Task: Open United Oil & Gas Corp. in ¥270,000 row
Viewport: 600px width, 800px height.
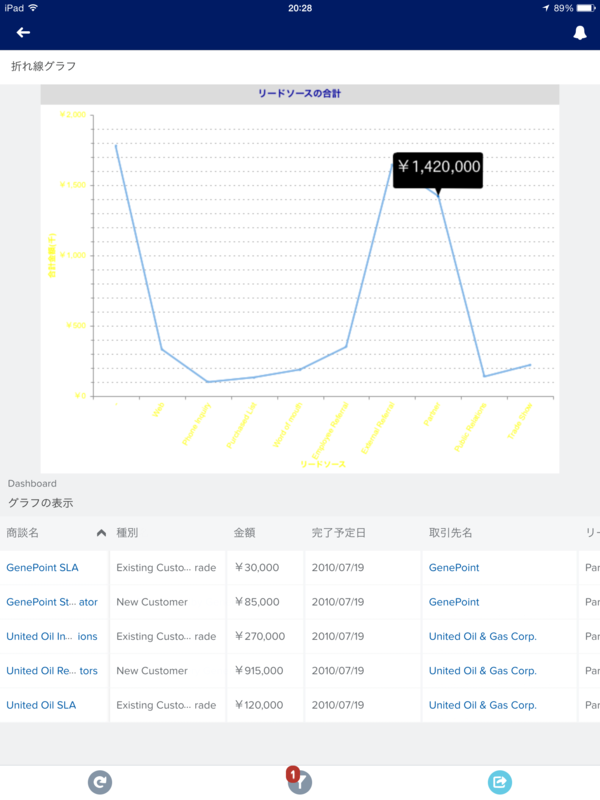Action: pyautogui.click(x=483, y=636)
